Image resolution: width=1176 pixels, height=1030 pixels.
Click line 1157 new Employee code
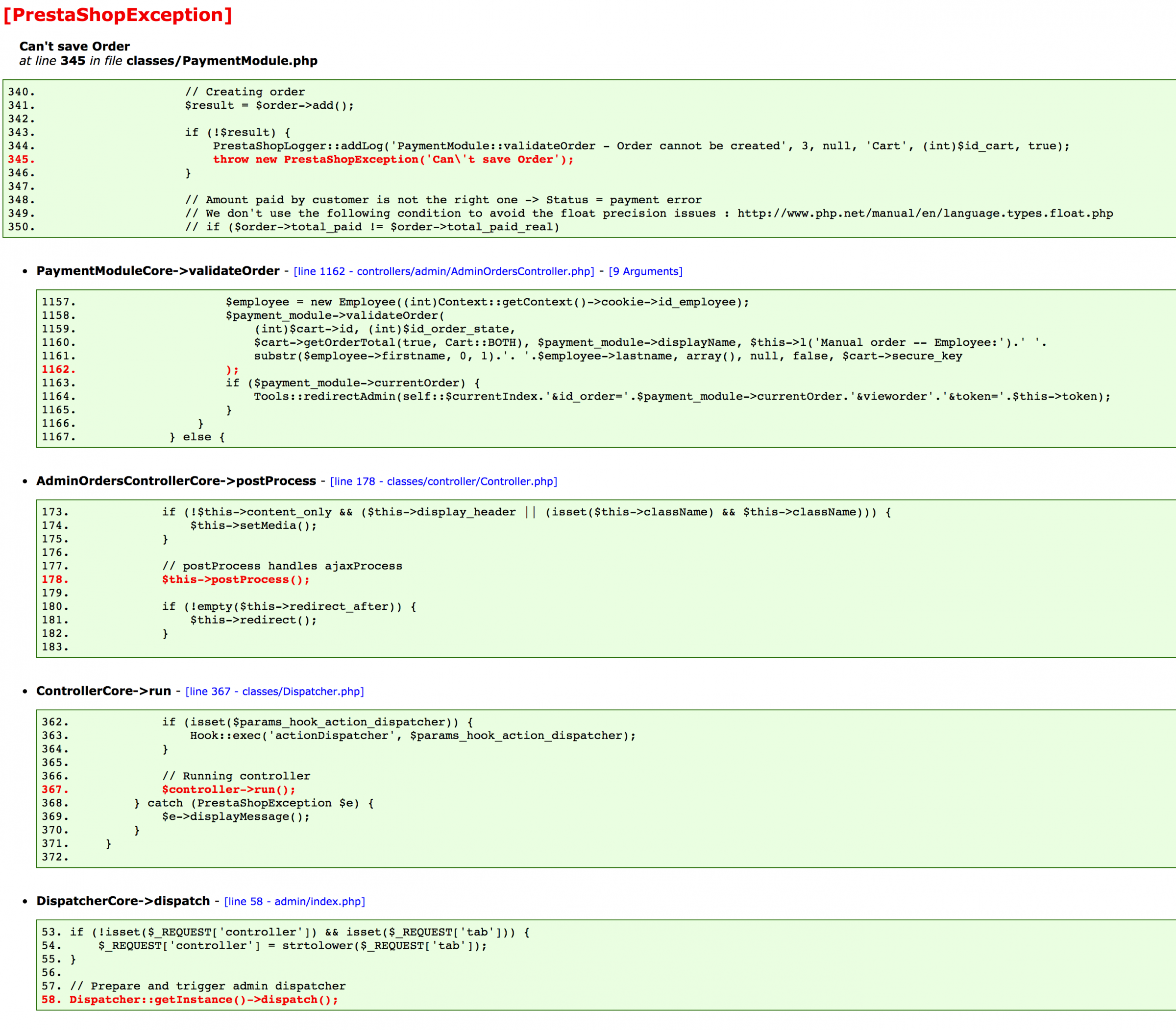[487, 302]
